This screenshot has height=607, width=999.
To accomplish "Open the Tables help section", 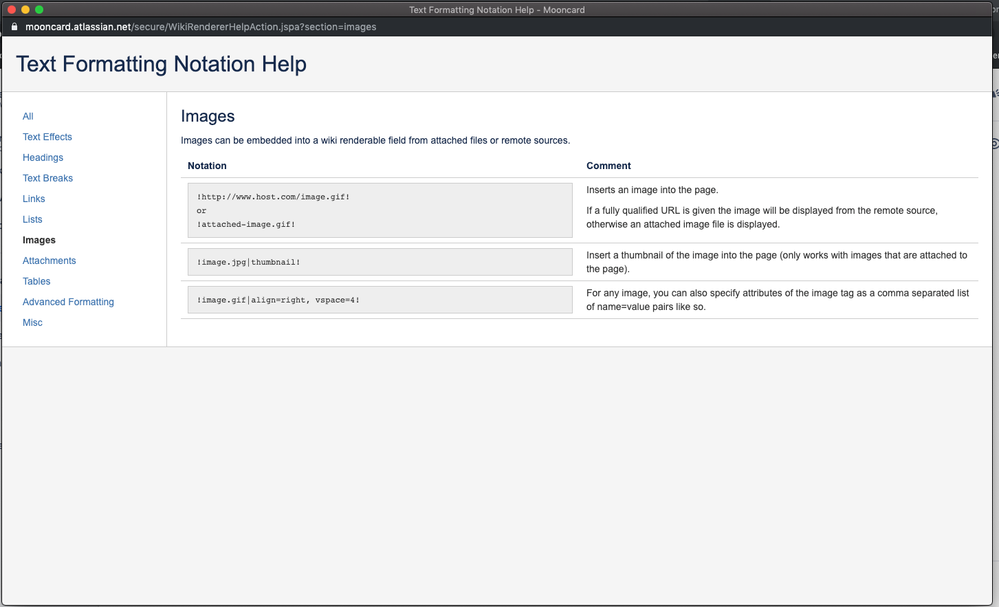I will click(36, 281).
